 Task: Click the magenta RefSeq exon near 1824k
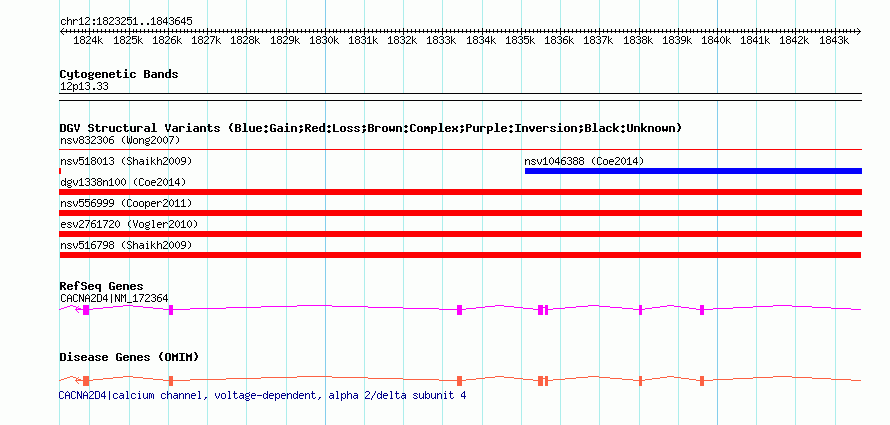click(x=86, y=310)
